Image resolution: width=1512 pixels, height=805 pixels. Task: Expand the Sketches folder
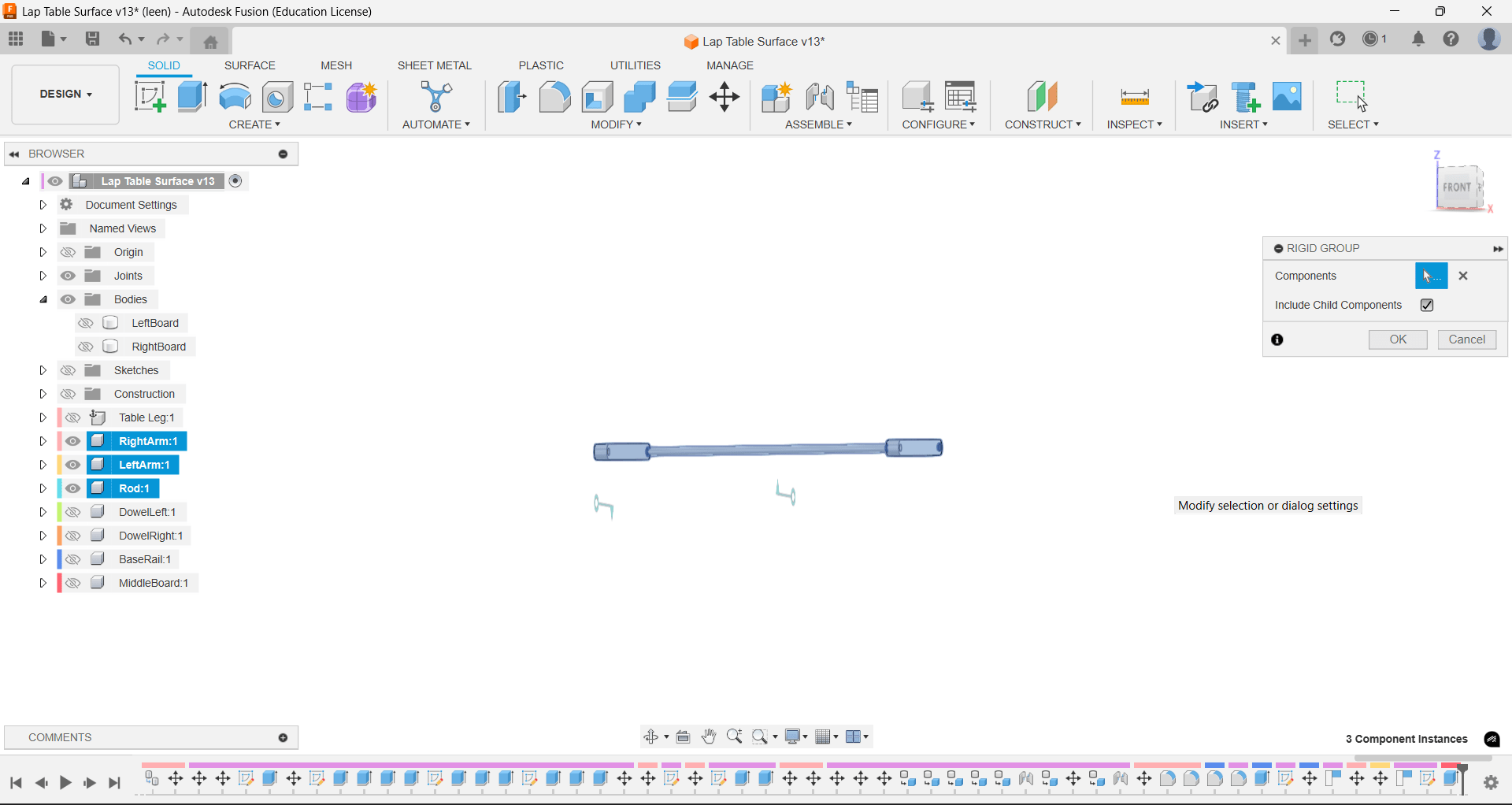point(43,370)
